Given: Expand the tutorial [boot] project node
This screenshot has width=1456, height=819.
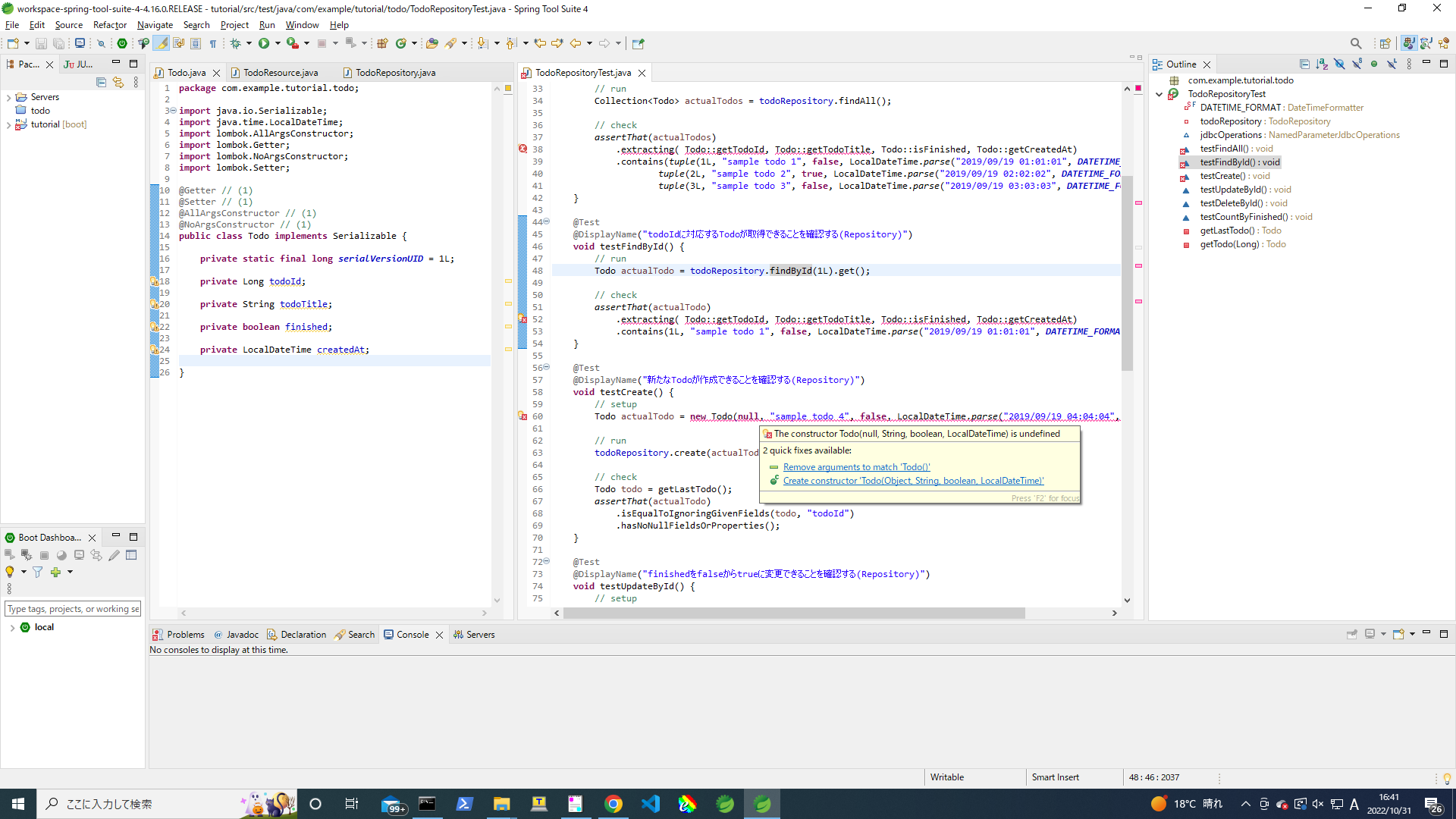Looking at the screenshot, I should (8, 124).
